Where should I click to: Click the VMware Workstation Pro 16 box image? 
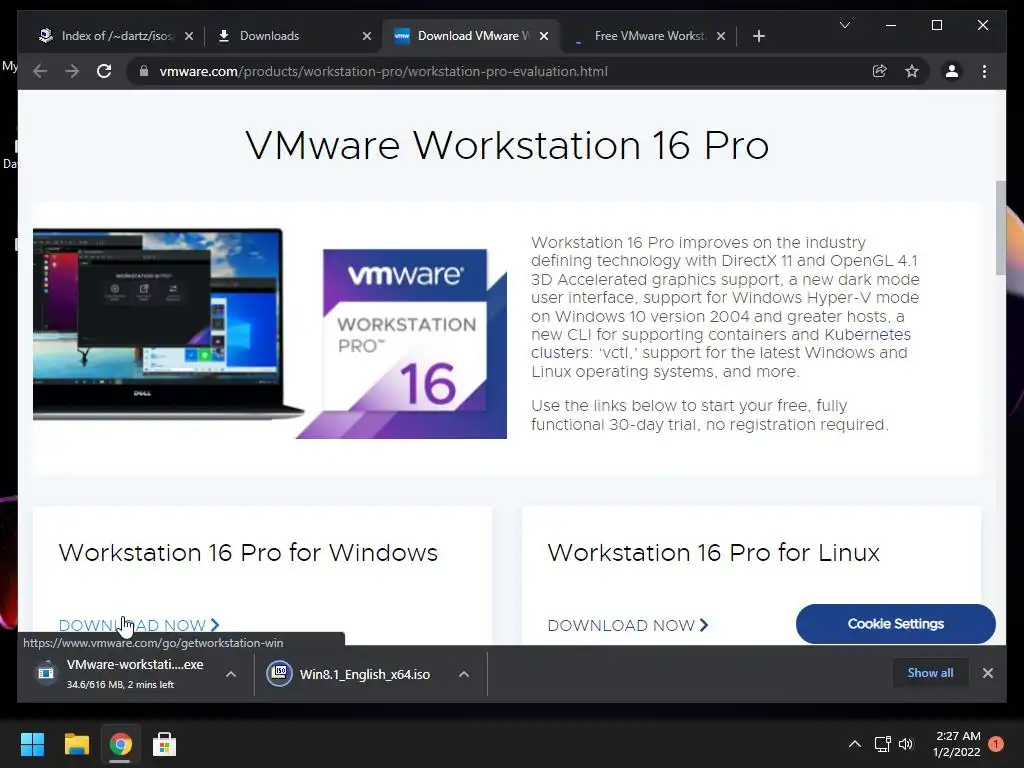point(403,343)
